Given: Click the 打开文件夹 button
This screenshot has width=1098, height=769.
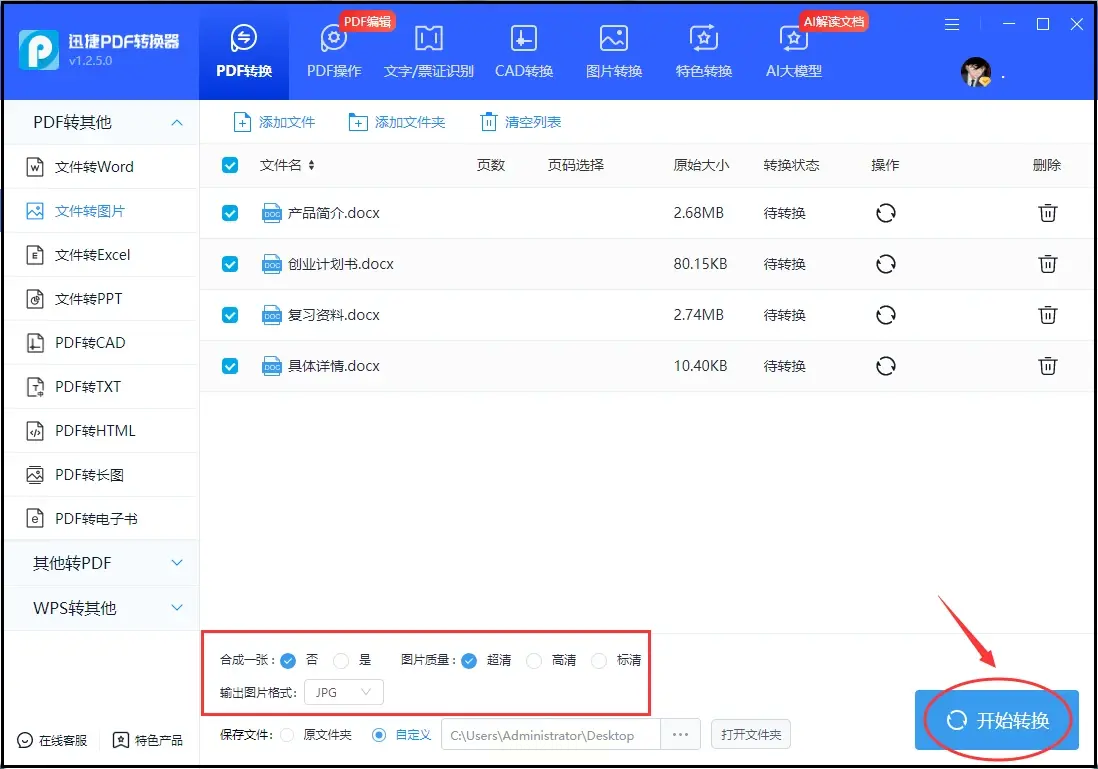Looking at the screenshot, I should point(751,735).
